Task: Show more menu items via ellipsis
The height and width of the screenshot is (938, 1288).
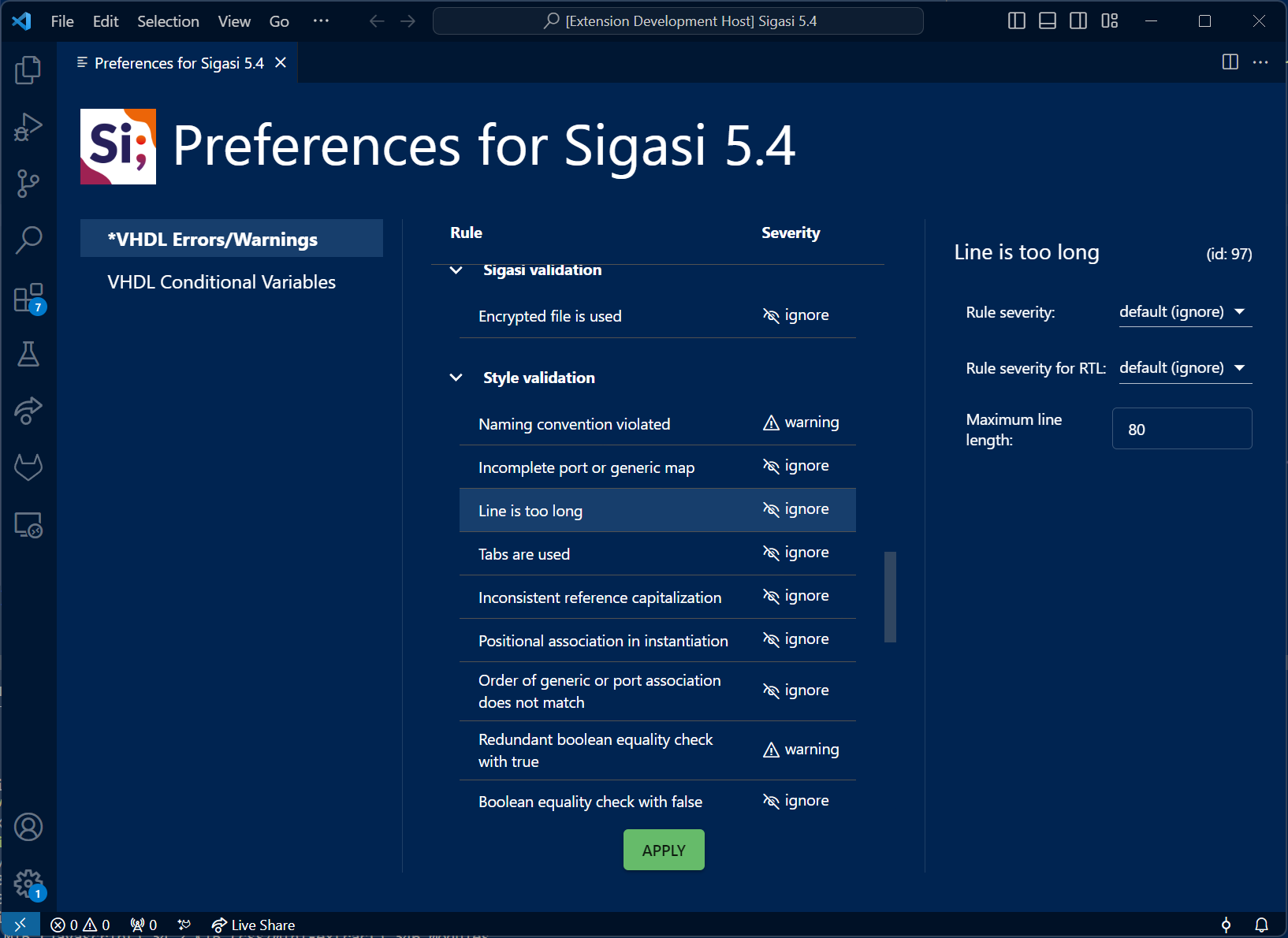Action: coord(321,21)
